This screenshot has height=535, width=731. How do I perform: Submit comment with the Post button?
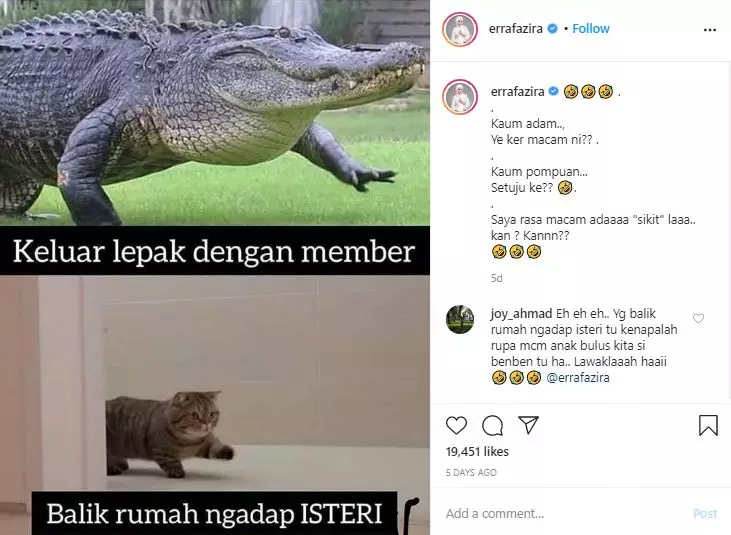click(705, 514)
